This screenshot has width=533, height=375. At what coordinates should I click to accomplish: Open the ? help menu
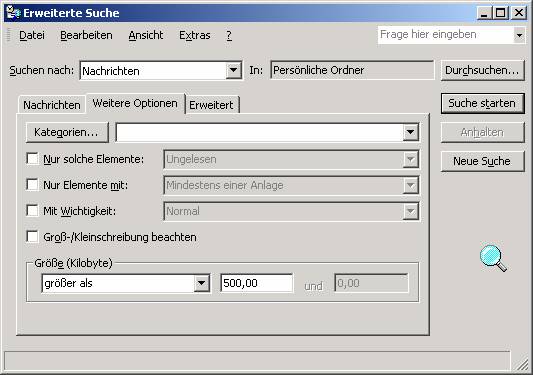pyautogui.click(x=229, y=35)
